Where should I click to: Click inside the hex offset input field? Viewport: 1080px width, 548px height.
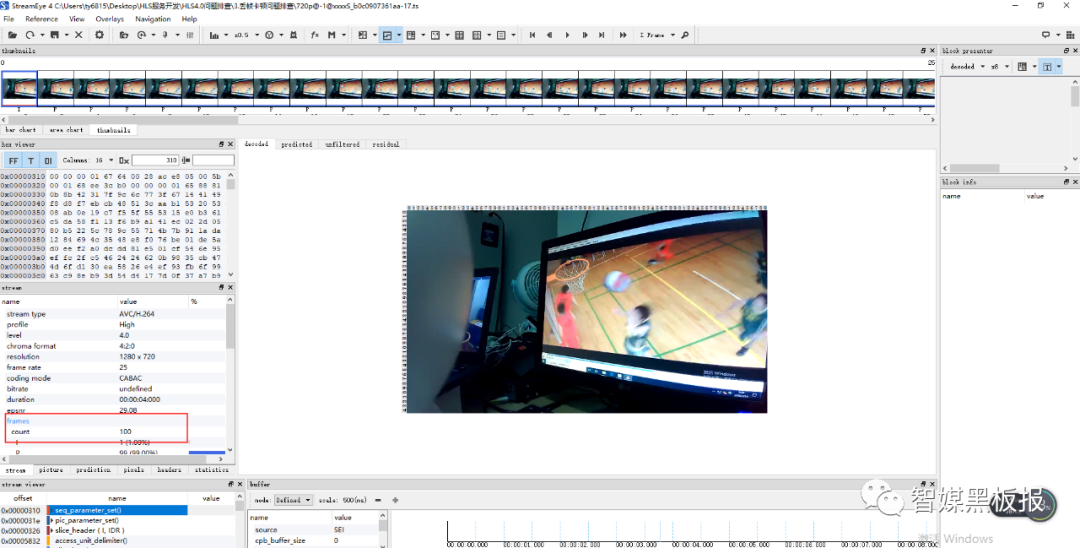[x=155, y=160]
